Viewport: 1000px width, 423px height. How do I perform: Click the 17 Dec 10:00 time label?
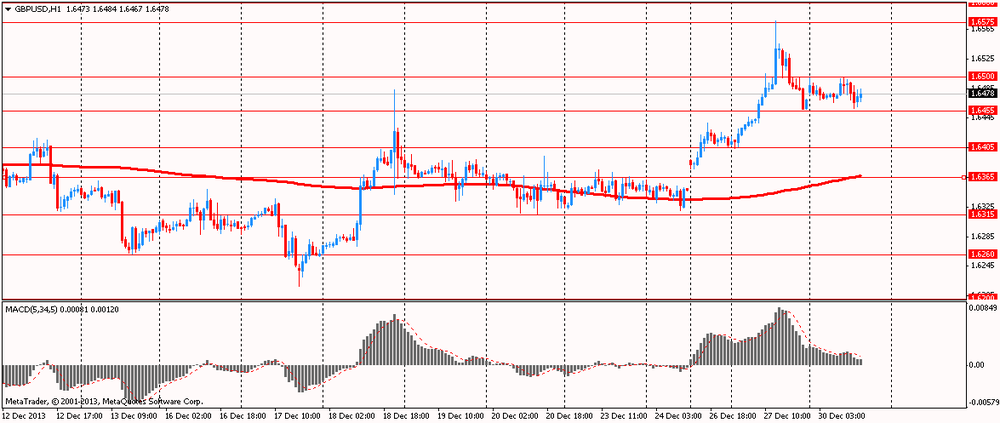[297, 415]
